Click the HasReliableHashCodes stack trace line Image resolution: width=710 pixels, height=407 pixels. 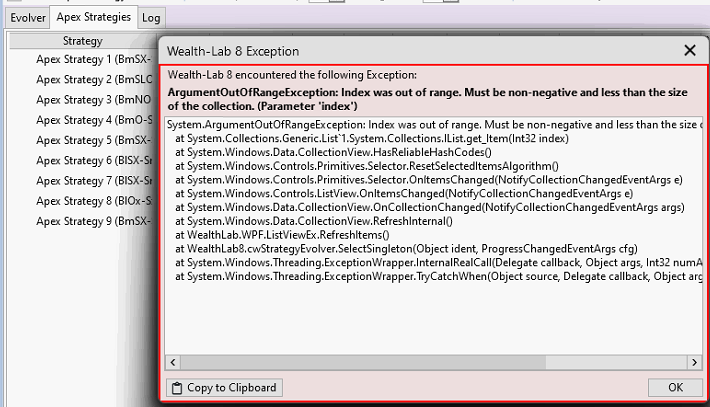[333, 152]
